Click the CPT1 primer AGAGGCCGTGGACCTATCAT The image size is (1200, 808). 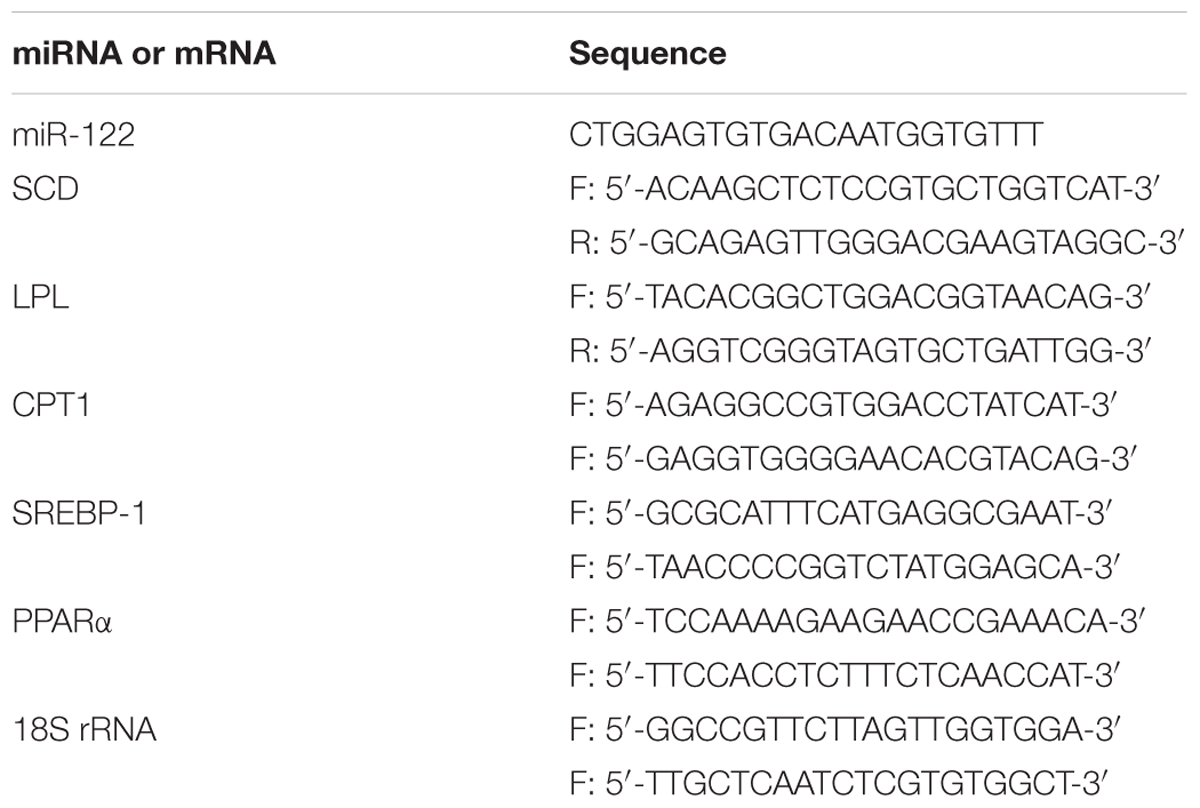point(842,405)
